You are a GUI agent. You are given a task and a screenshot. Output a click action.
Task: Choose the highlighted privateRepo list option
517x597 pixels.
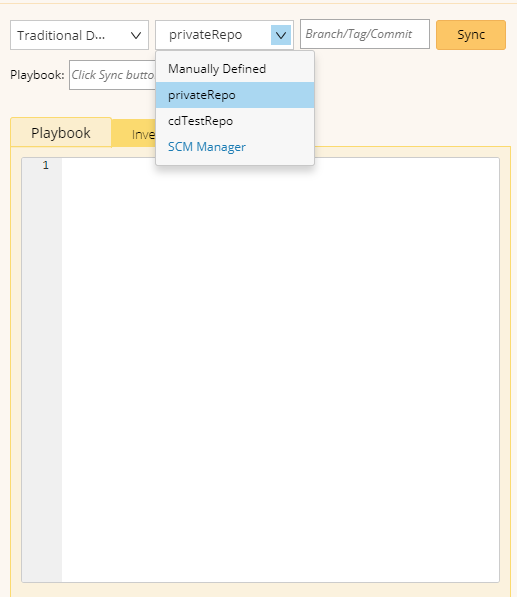click(235, 95)
